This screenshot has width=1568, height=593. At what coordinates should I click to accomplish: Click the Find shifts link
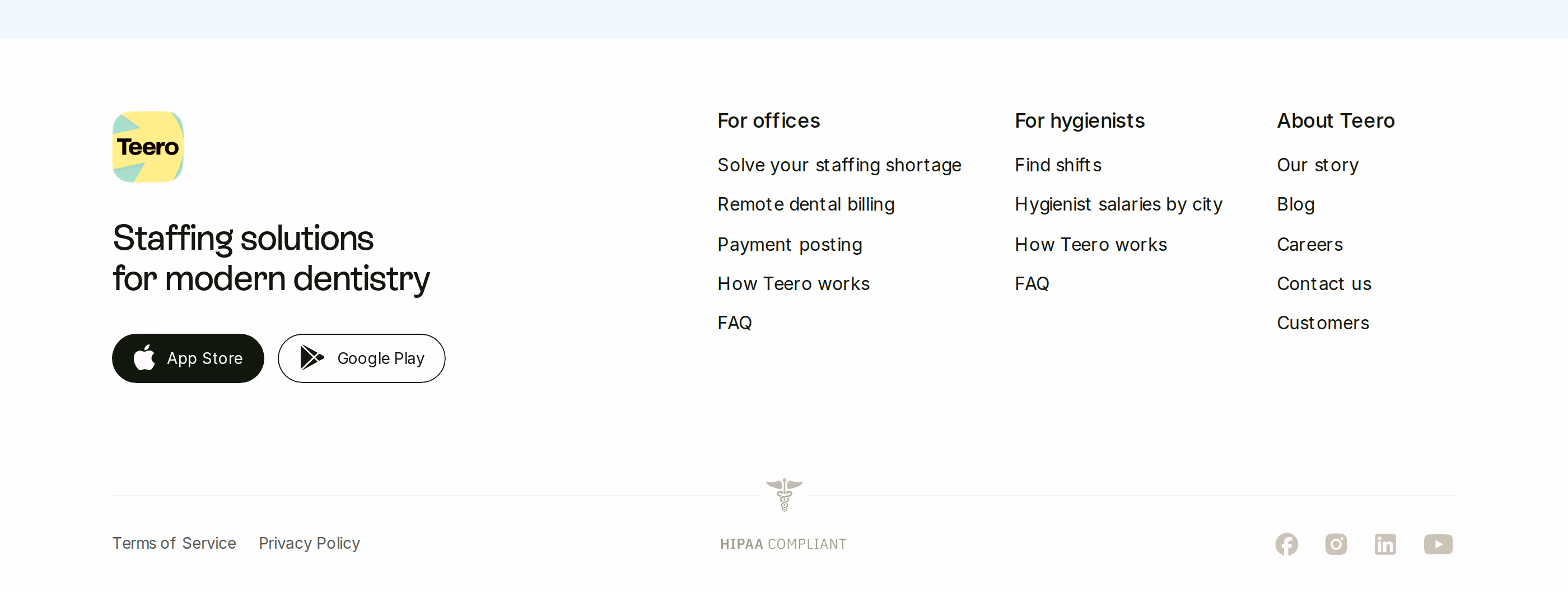(x=1058, y=165)
